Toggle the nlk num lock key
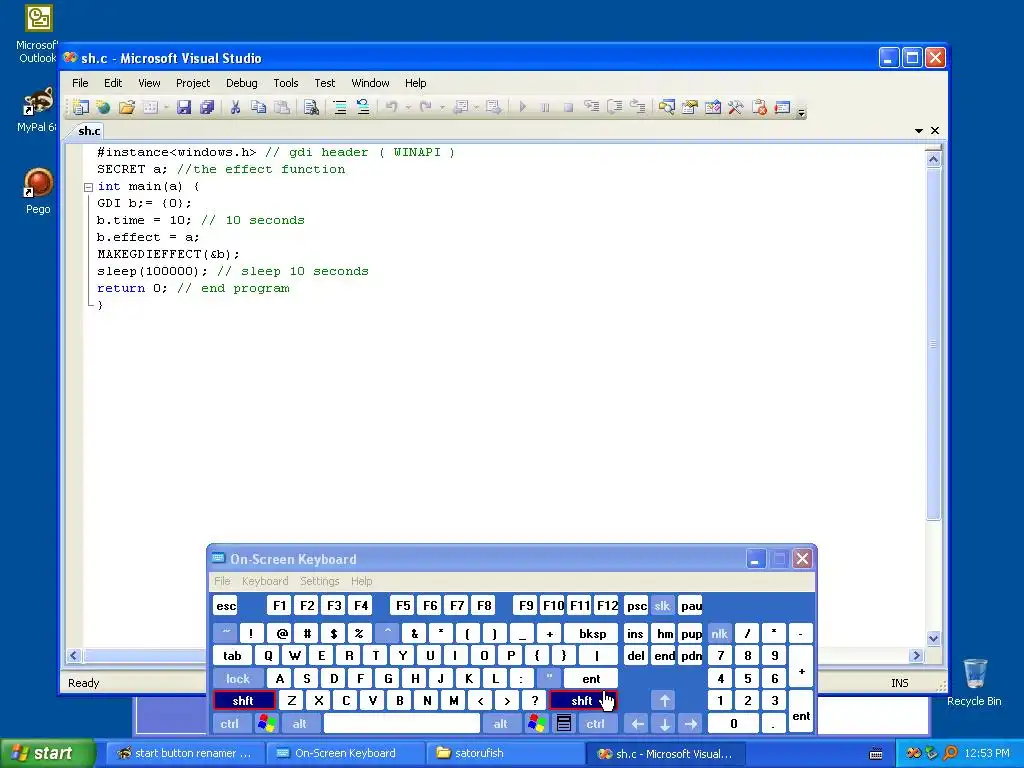1024x768 pixels. tap(720, 633)
